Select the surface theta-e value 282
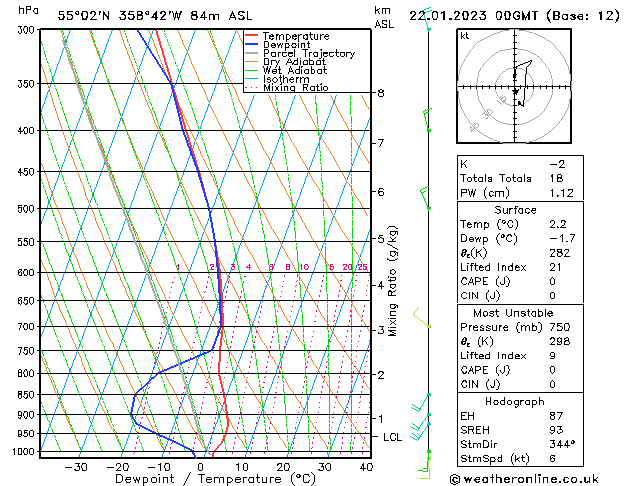The height and width of the screenshot is (486, 629). point(560,253)
